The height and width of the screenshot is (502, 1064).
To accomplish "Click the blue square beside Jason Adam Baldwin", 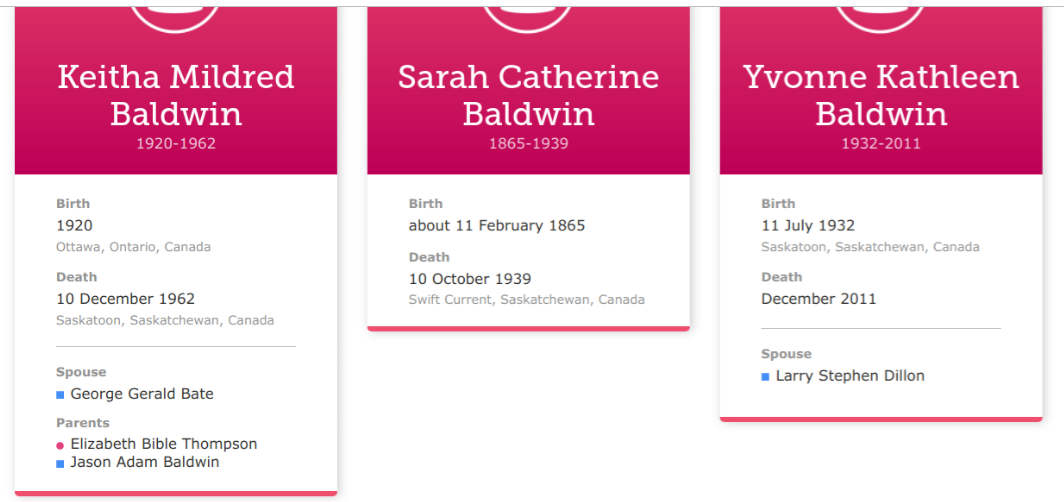I will click(60, 463).
